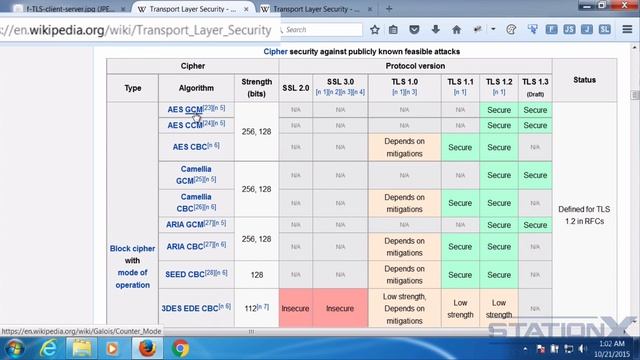This screenshot has width=640, height=360.
Task: Open Windows Explorer folder from taskbar
Action: pyautogui.click(x=82, y=349)
